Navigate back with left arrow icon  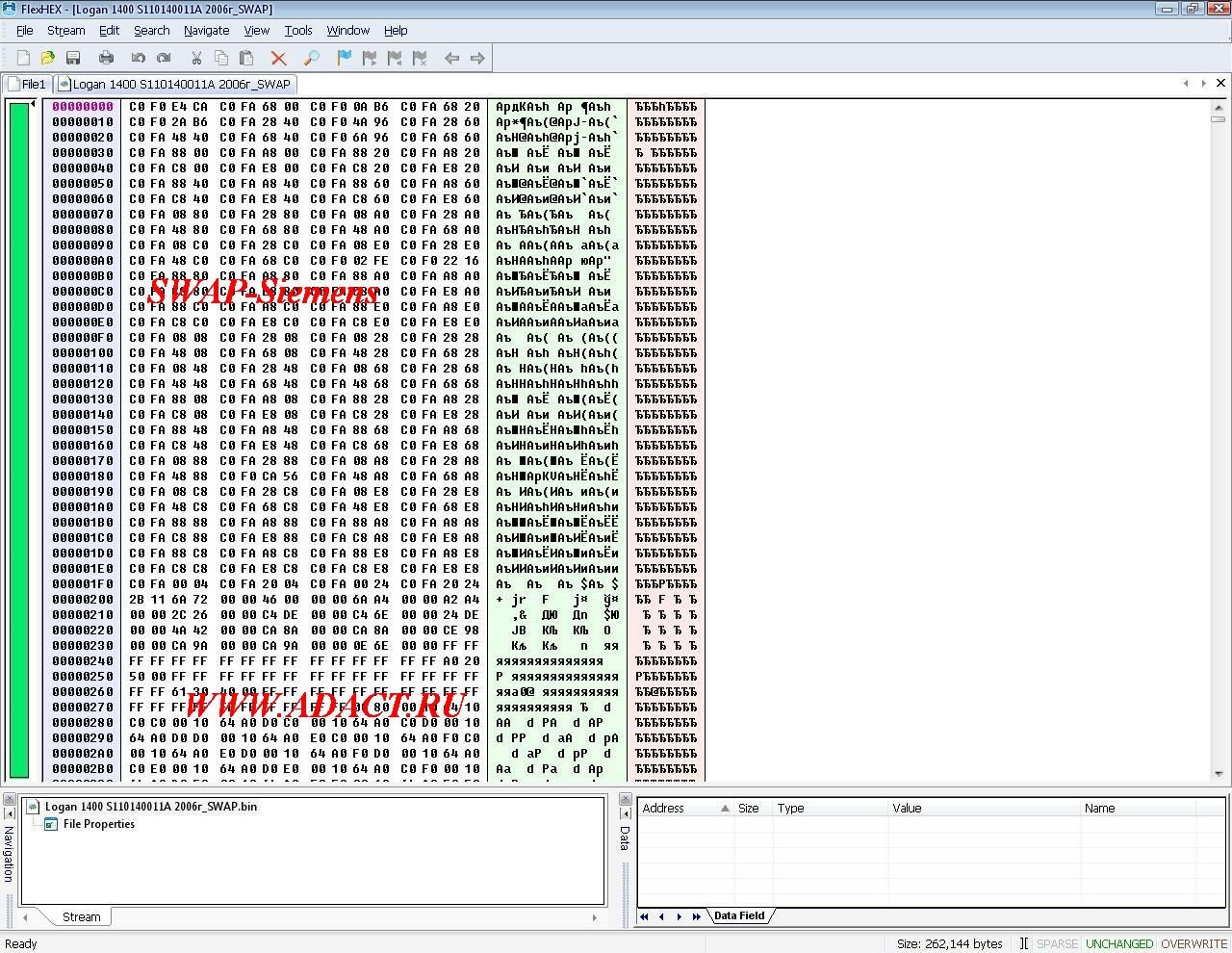[x=452, y=59]
